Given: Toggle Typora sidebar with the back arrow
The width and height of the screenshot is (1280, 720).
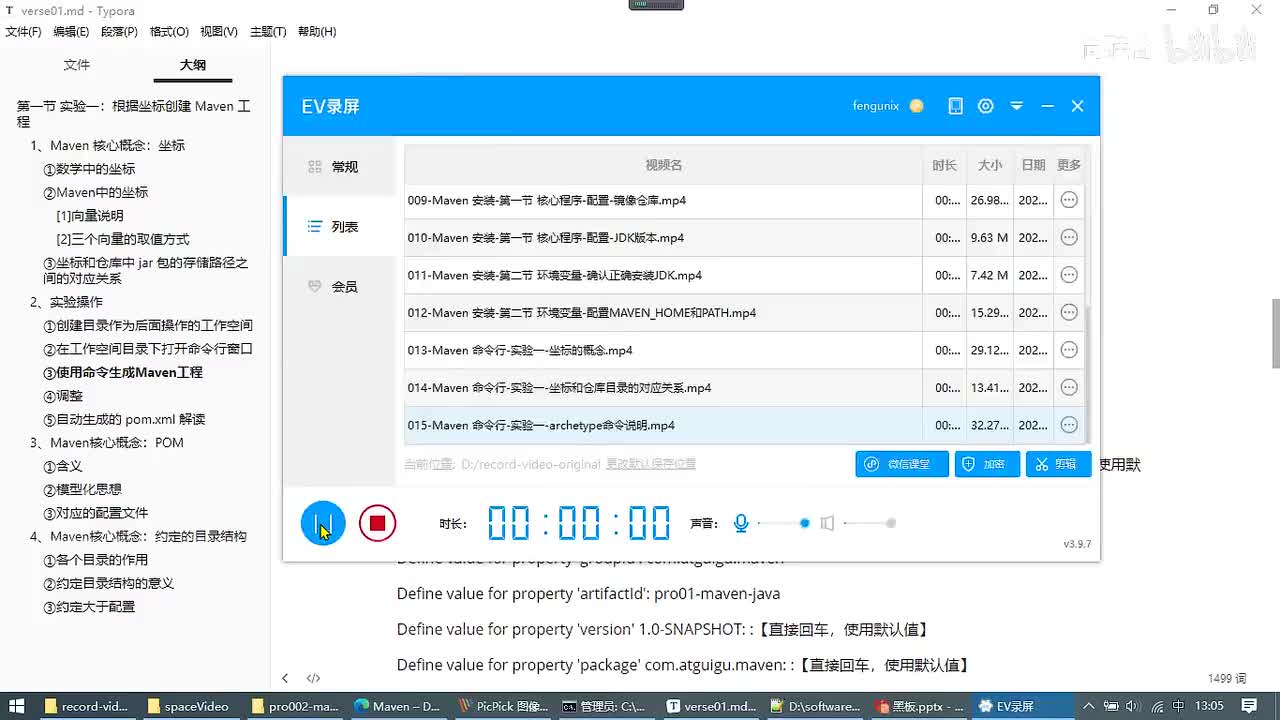Looking at the screenshot, I should tap(285, 678).
